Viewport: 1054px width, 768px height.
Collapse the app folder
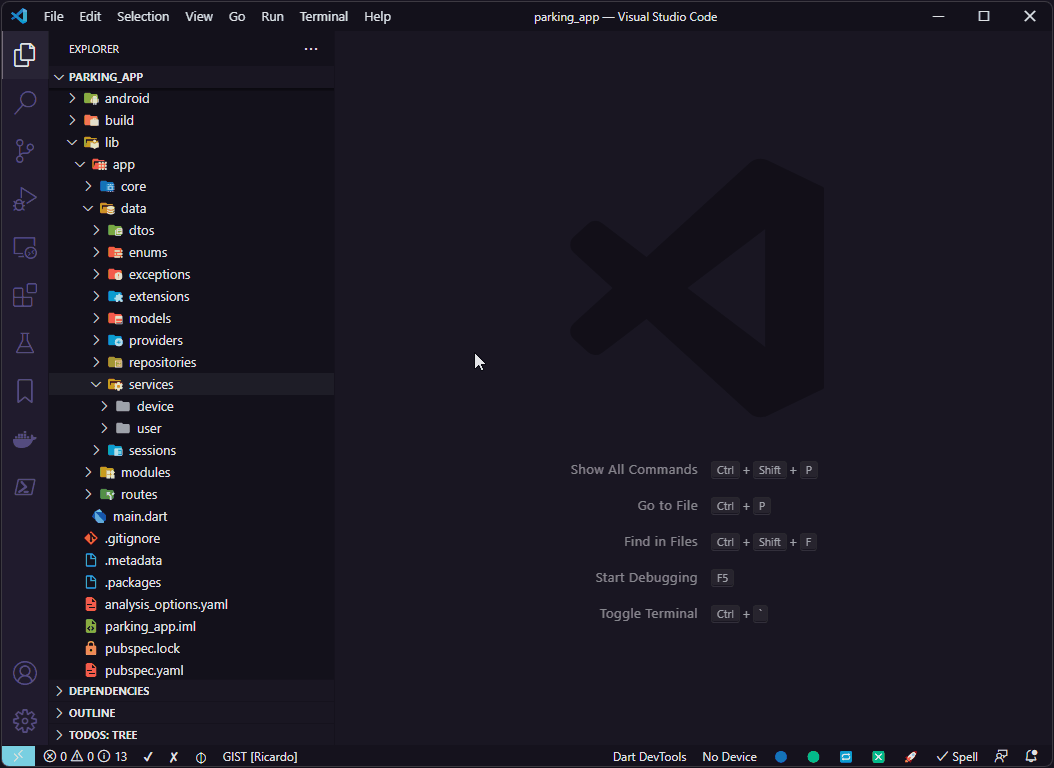[x=192, y=165]
